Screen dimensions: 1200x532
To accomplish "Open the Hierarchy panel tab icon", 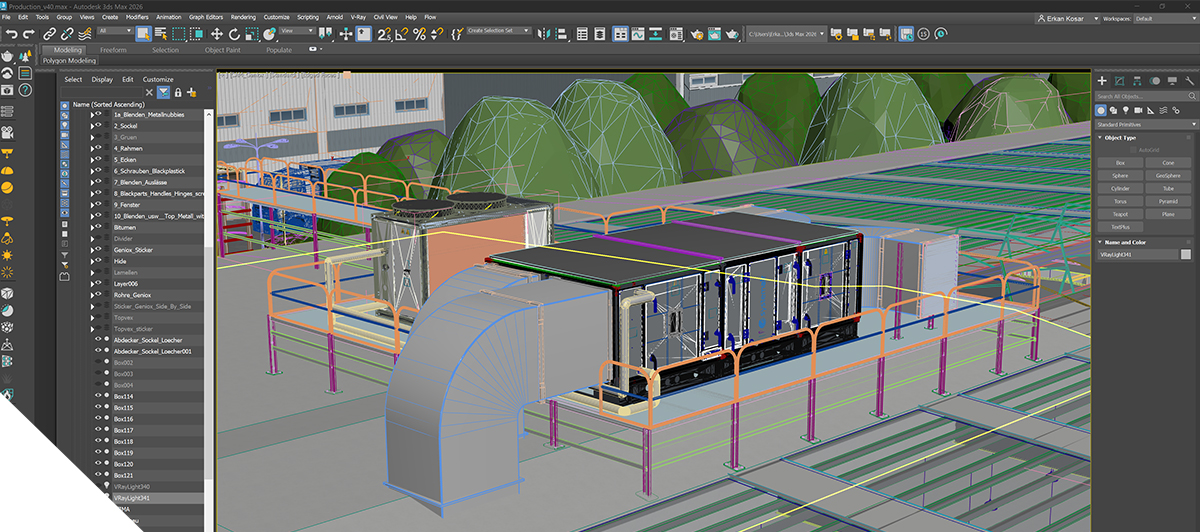I will click(1138, 80).
